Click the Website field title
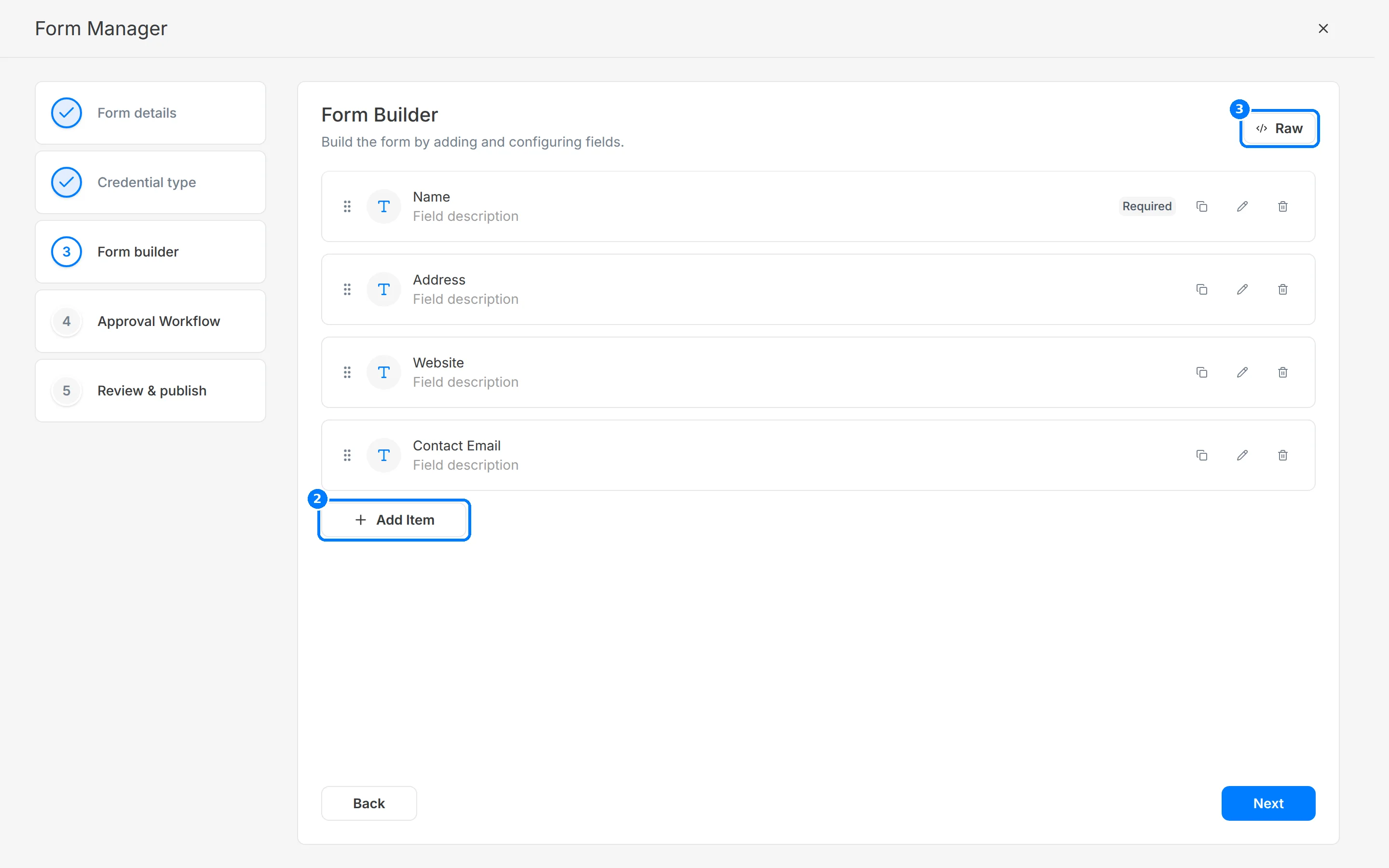 (x=438, y=363)
